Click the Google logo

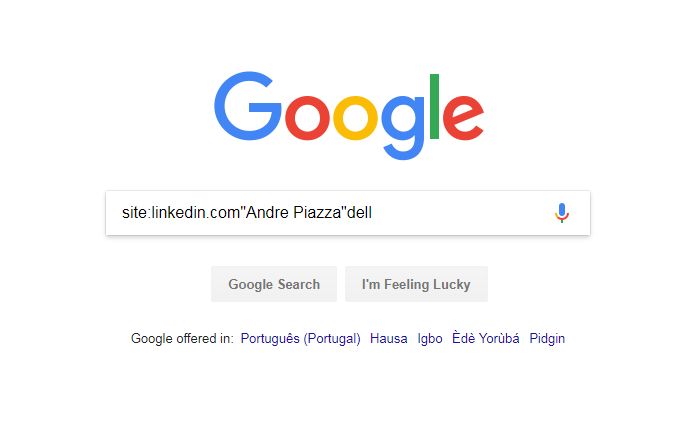click(x=349, y=115)
